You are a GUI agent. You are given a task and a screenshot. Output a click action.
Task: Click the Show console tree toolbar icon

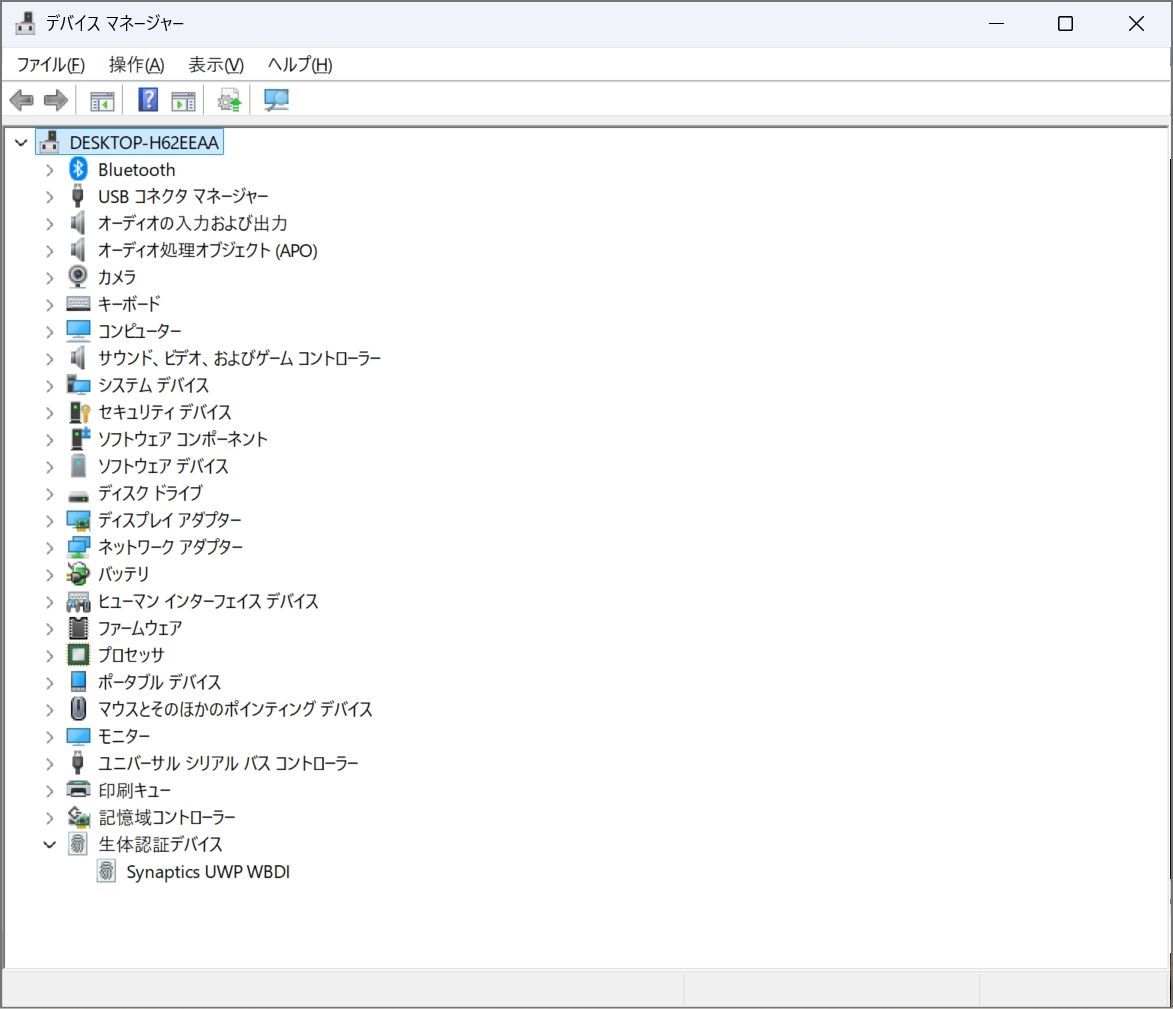(100, 99)
